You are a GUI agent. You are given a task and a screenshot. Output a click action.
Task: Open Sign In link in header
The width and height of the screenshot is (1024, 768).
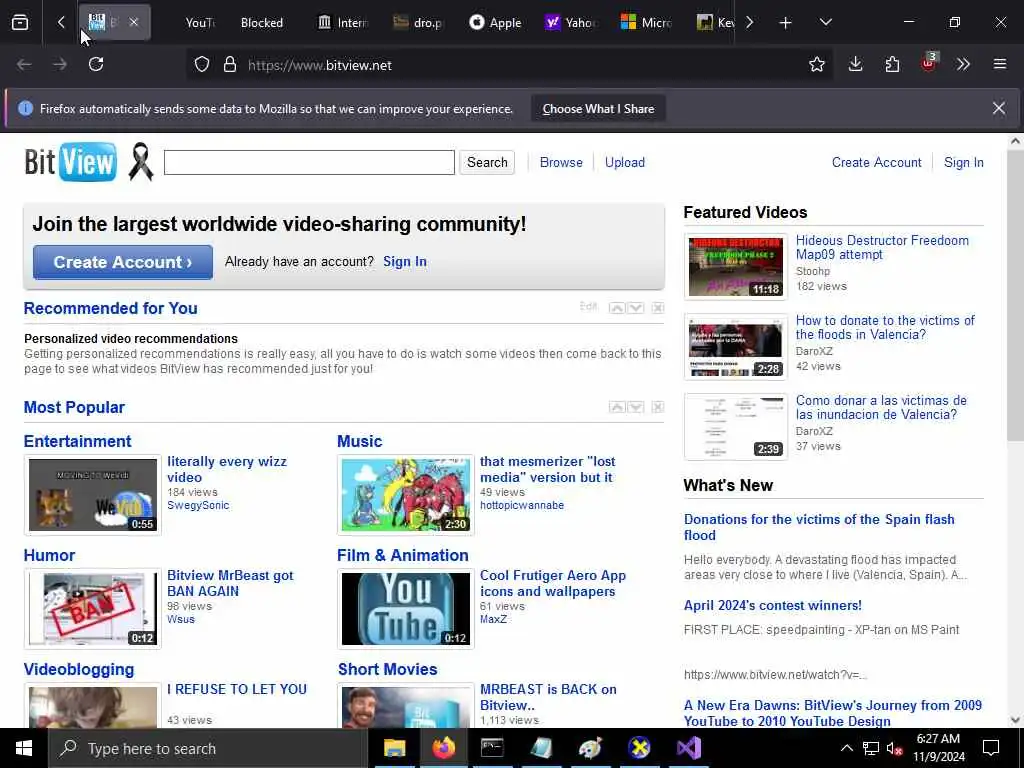click(963, 163)
